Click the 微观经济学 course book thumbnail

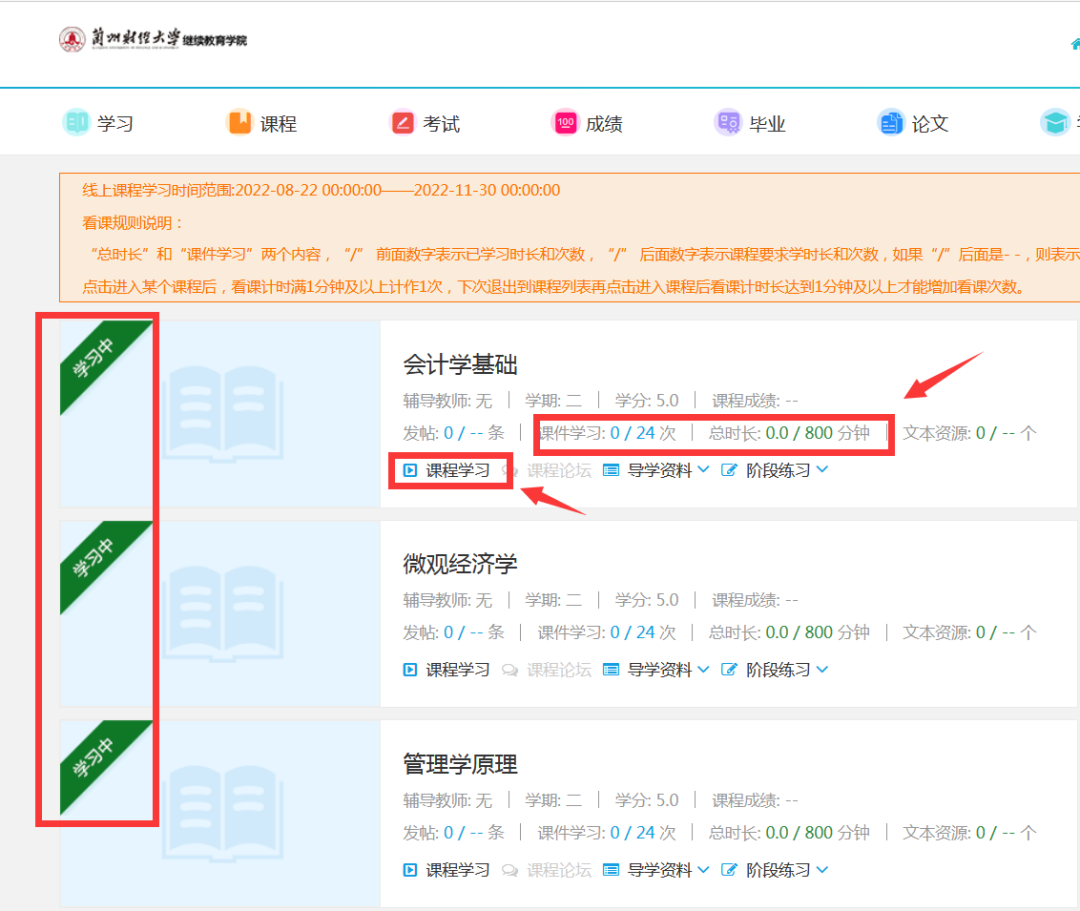tap(221, 613)
